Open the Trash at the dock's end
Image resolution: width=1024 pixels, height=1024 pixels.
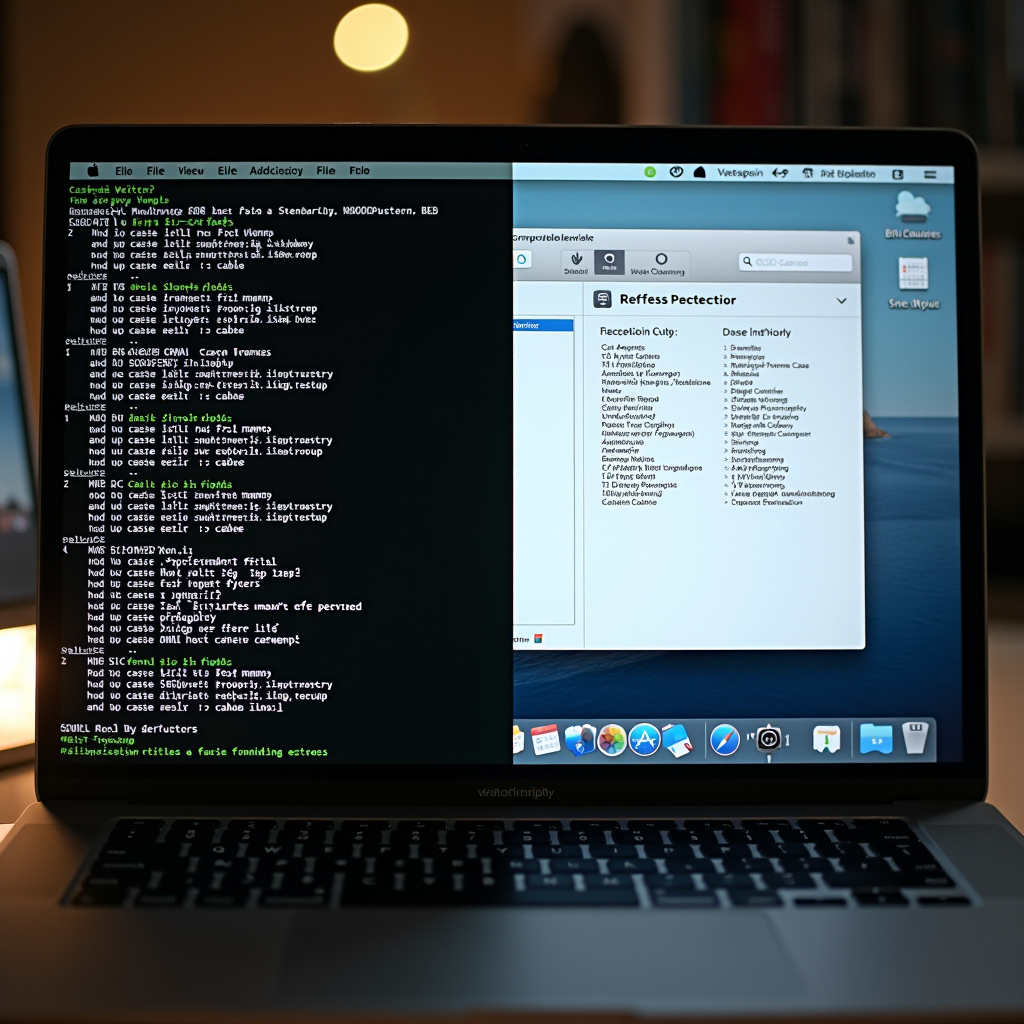(x=915, y=737)
